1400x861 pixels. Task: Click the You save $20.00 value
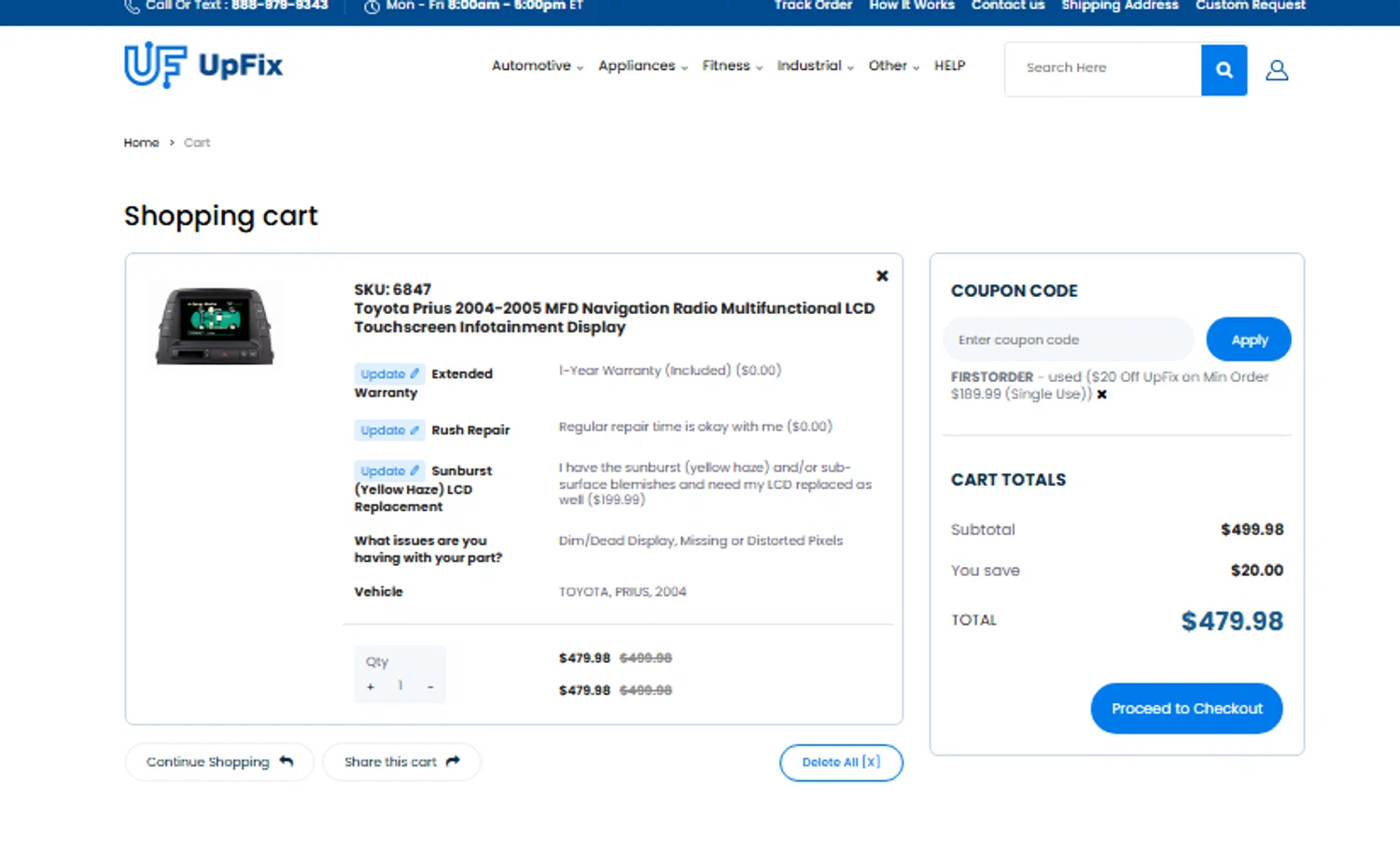(1257, 571)
